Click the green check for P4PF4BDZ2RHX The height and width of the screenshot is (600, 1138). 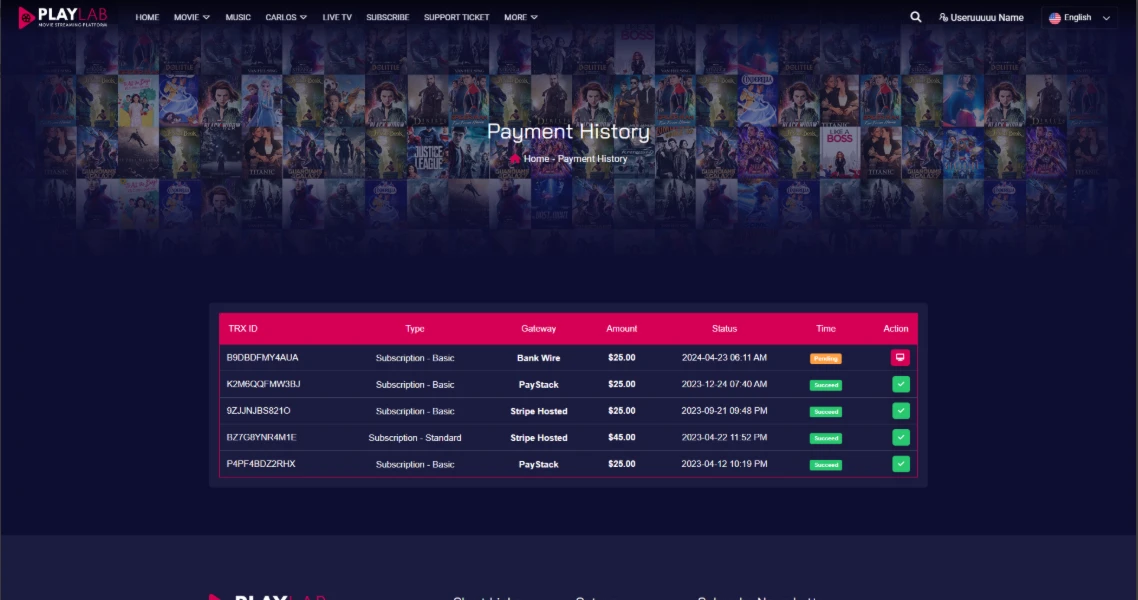click(901, 464)
